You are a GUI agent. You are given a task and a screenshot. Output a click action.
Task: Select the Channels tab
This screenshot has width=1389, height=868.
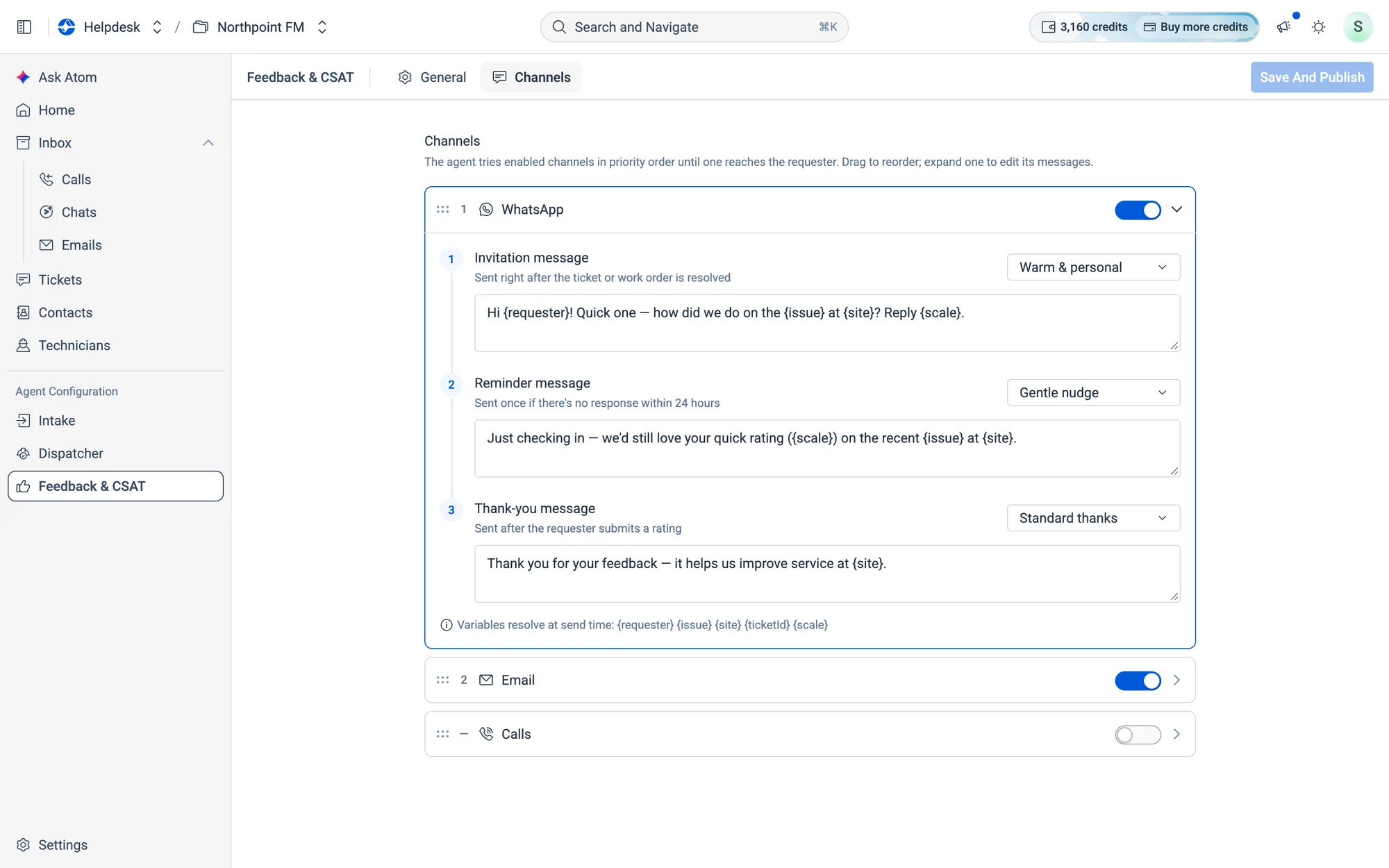tap(531, 77)
